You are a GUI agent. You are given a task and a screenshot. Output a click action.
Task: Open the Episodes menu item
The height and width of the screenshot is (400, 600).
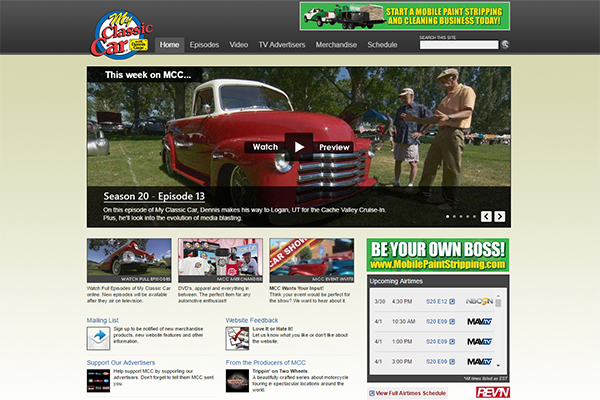click(204, 45)
